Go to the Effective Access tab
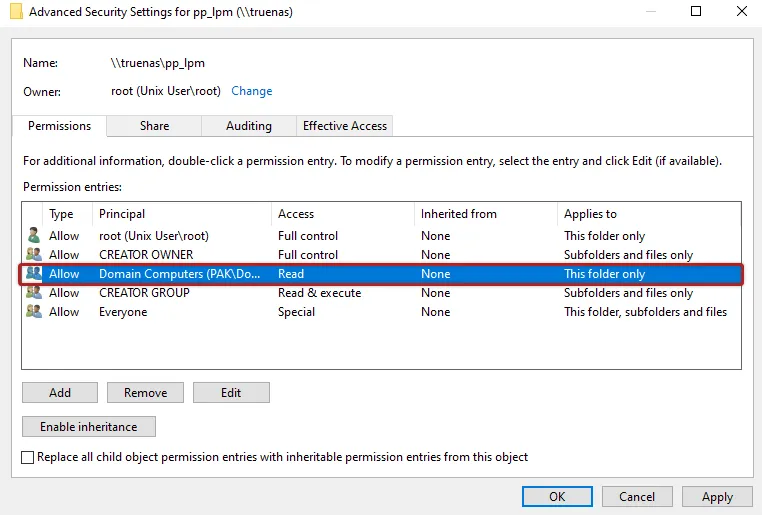The height and width of the screenshot is (515, 762). tap(345, 126)
